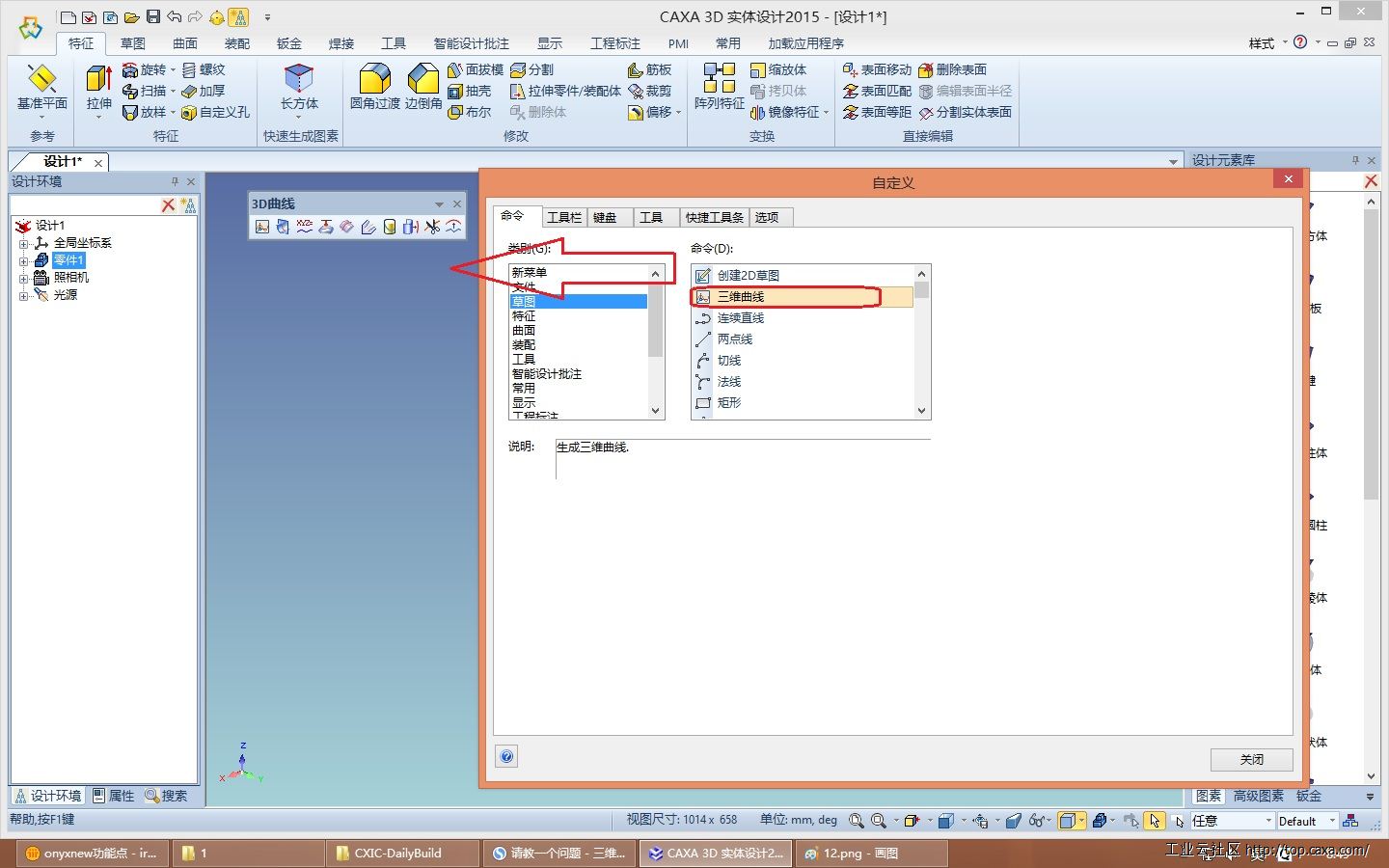Image resolution: width=1389 pixels, height=868 pixels.
Task: Activate the 加厚 thicken tool
Action: pyautogui.click(x=204, y=91)
